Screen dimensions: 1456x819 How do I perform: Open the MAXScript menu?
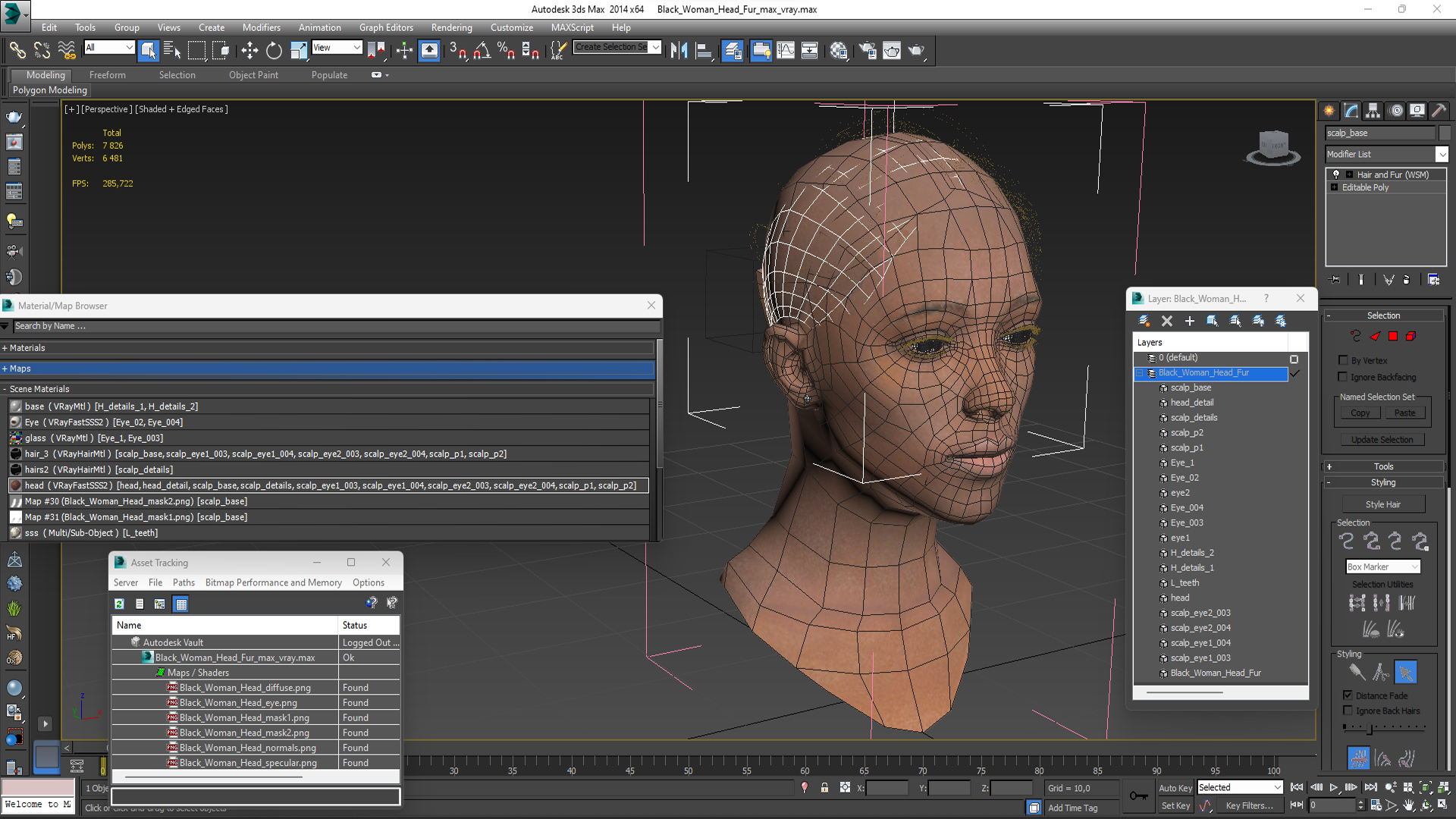pos(572,27)
